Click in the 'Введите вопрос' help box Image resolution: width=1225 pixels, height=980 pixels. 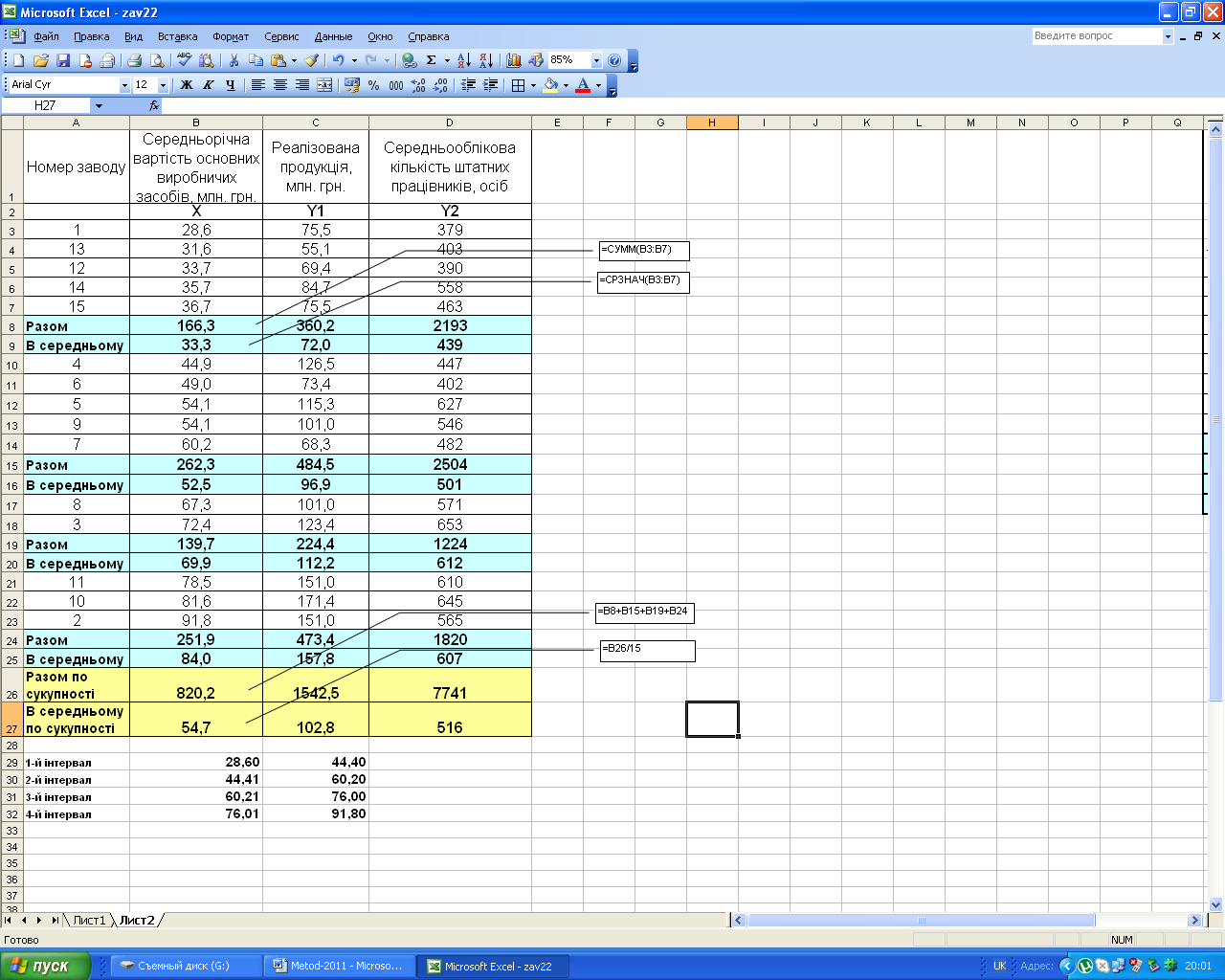1097,35
